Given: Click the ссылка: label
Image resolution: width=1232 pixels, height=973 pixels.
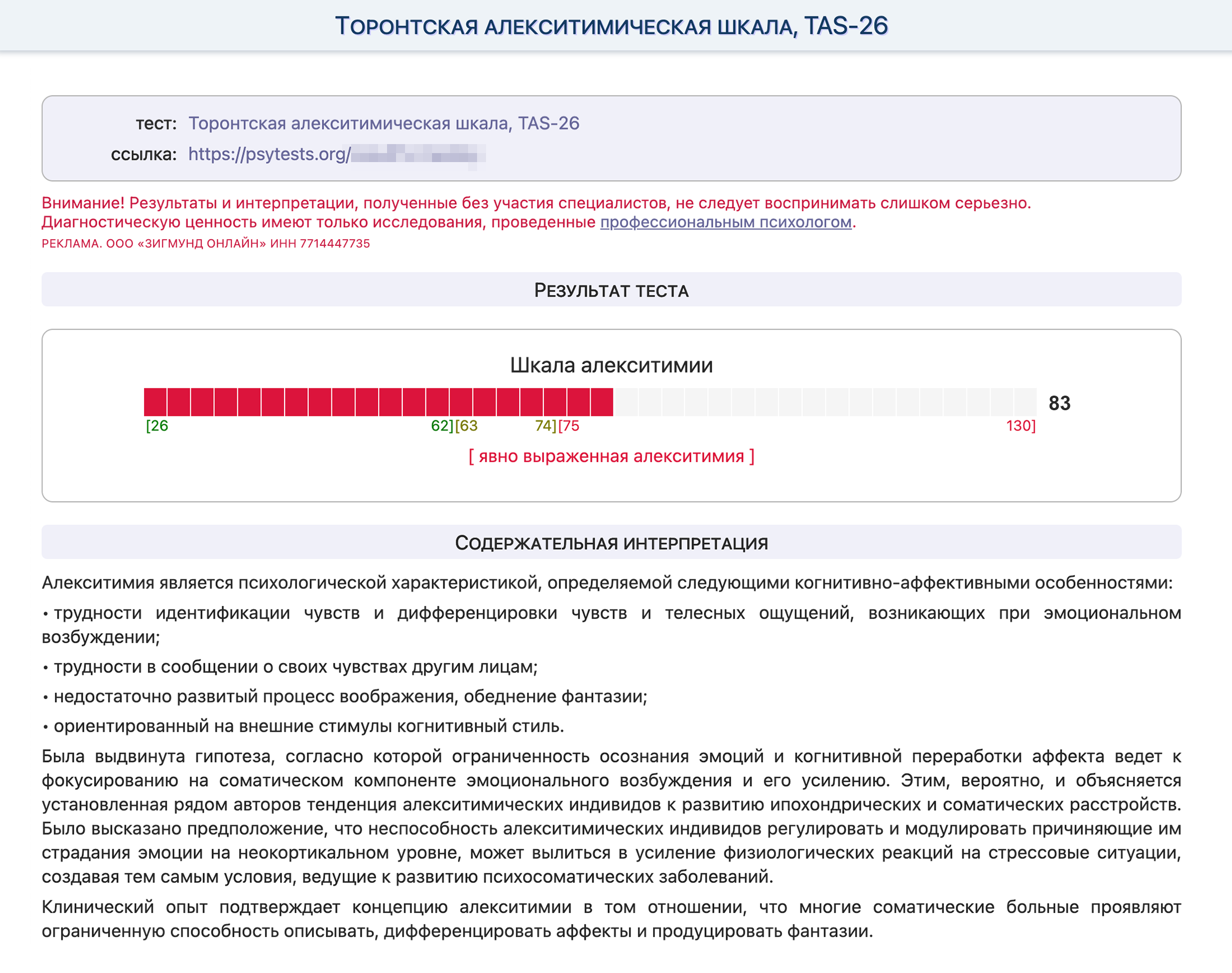Looking at the screenshot, I should point(143,154).
